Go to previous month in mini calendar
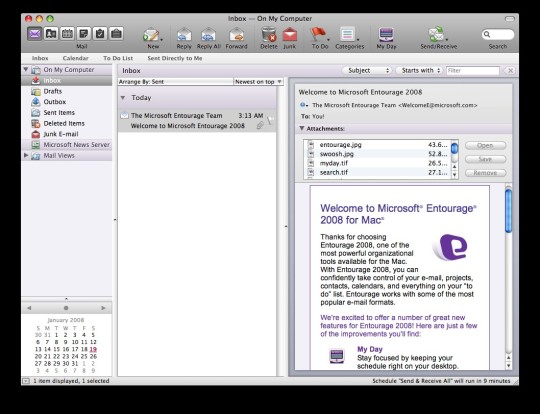540x414 pixels. 29,308
